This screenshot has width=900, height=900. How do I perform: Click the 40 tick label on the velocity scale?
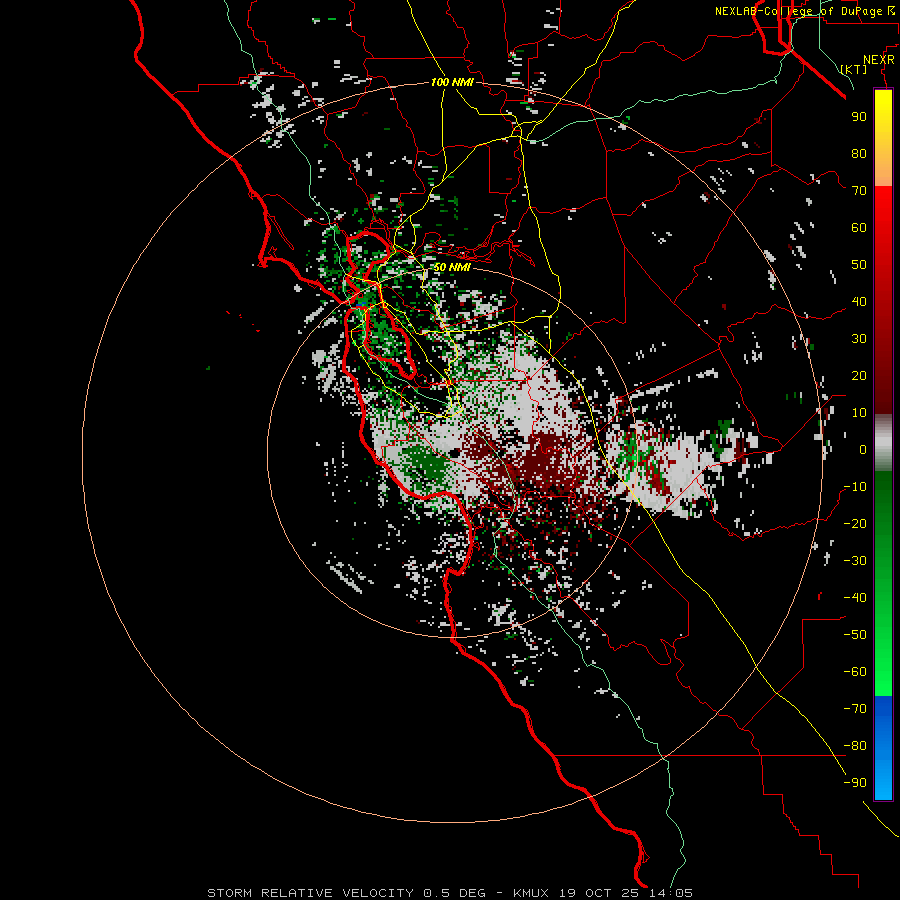pos(859,301)
